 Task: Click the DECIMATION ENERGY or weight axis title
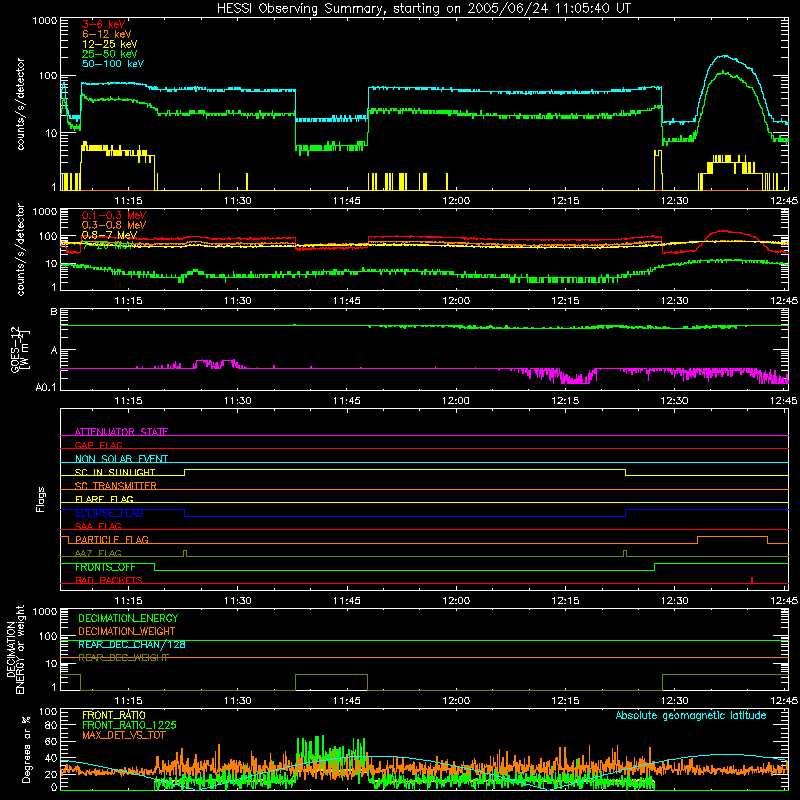[x=15, y=649]
